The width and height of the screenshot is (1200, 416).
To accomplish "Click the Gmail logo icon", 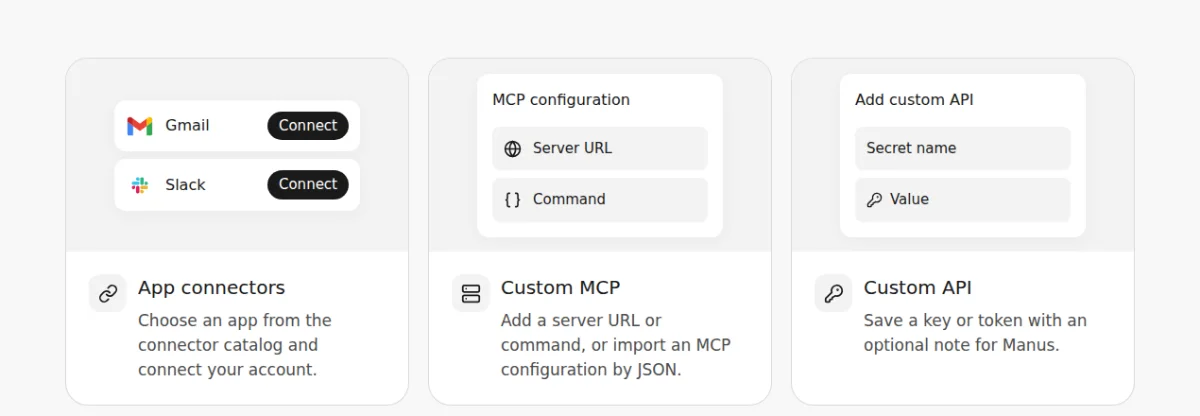I will click(139, 126).
